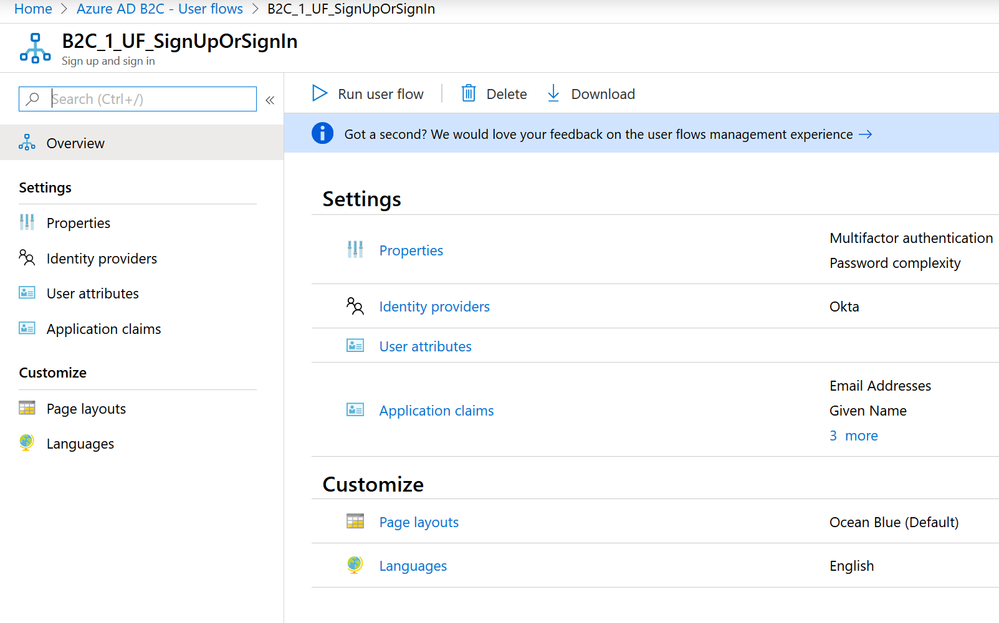This screenshot has width=999, height=623.
Task: Focus the Search (Ctrl+/) input field
Action: click(x=138, y=99)
